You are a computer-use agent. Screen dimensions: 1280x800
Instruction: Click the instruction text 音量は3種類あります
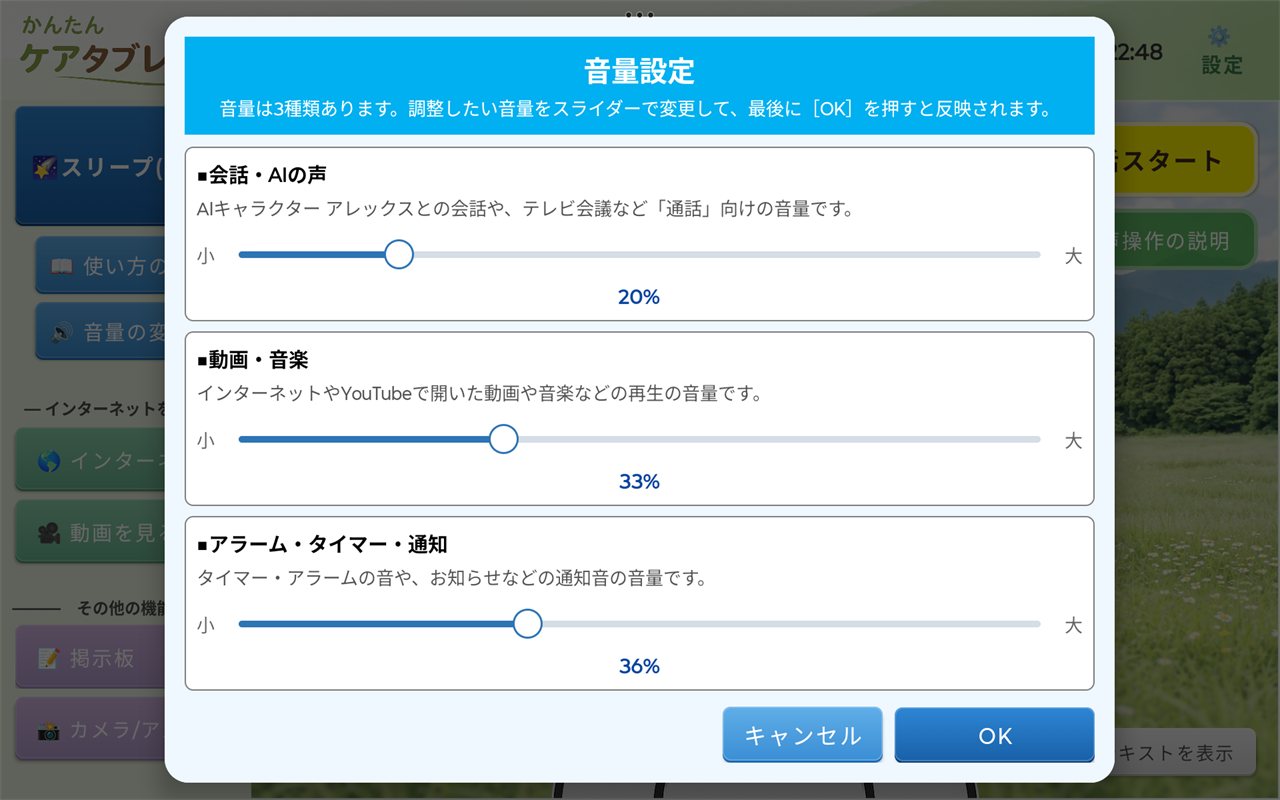coord(639,109)
